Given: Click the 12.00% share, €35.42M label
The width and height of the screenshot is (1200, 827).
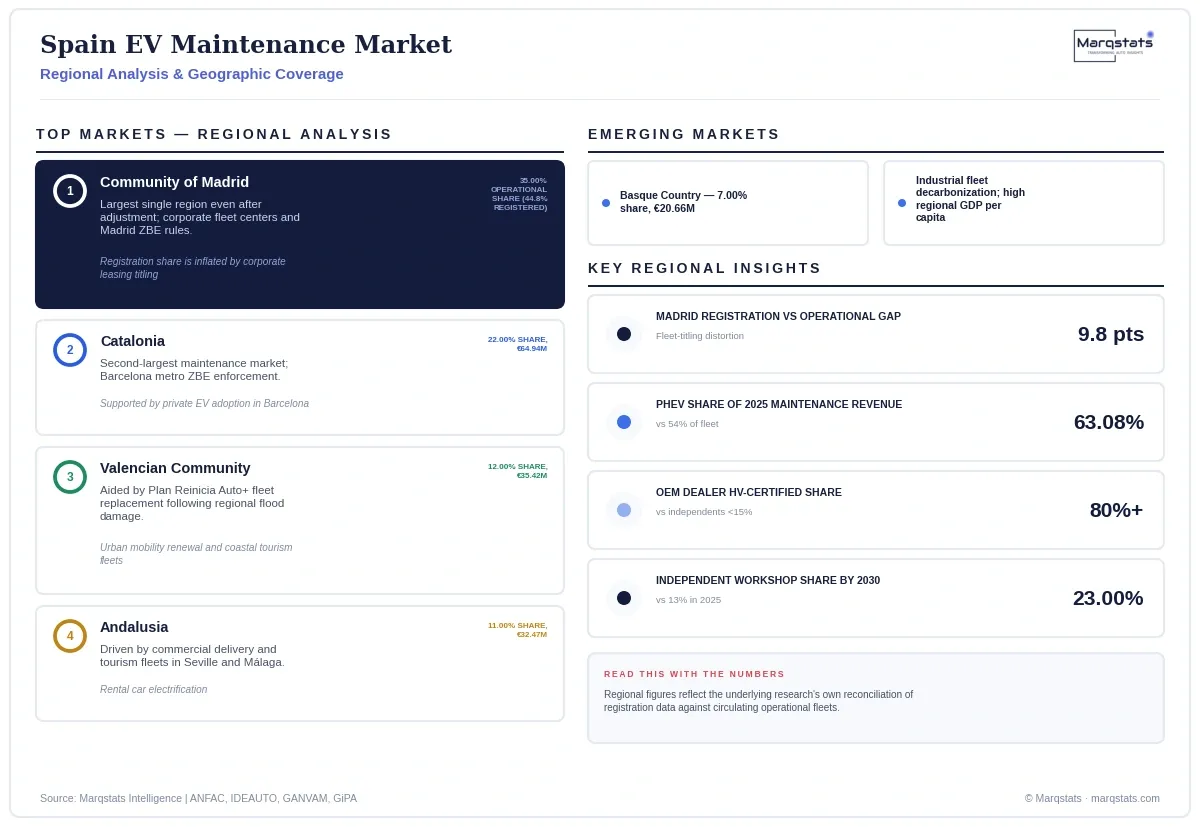Looking at the screenshot, I should click(517, 471).
